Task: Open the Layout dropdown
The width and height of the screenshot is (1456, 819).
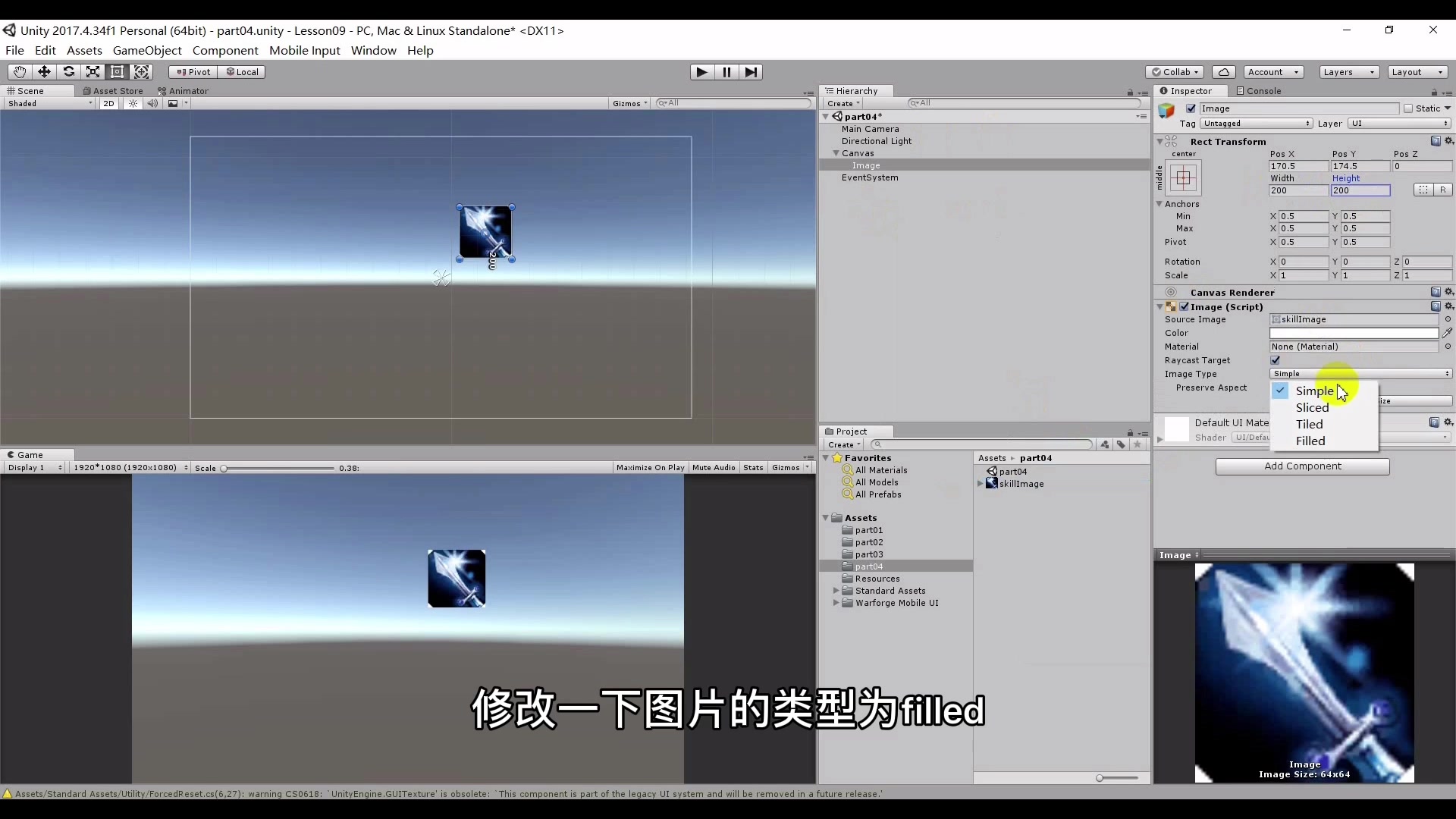Action: [1417, 72]
